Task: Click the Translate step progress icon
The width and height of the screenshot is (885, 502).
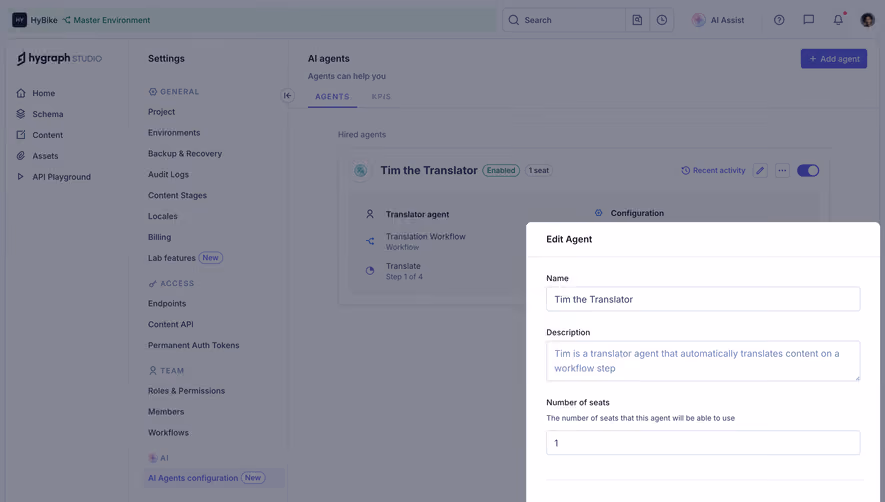Action: pos(370,270)
